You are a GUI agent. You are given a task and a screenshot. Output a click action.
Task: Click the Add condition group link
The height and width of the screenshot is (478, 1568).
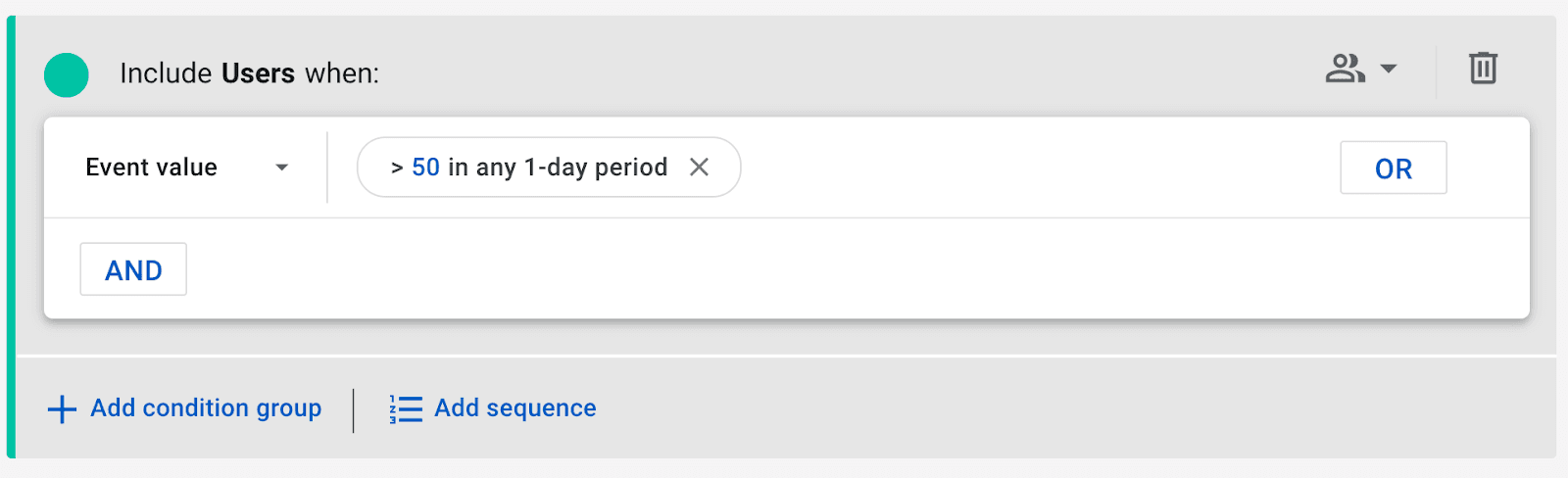click(206, 408)
